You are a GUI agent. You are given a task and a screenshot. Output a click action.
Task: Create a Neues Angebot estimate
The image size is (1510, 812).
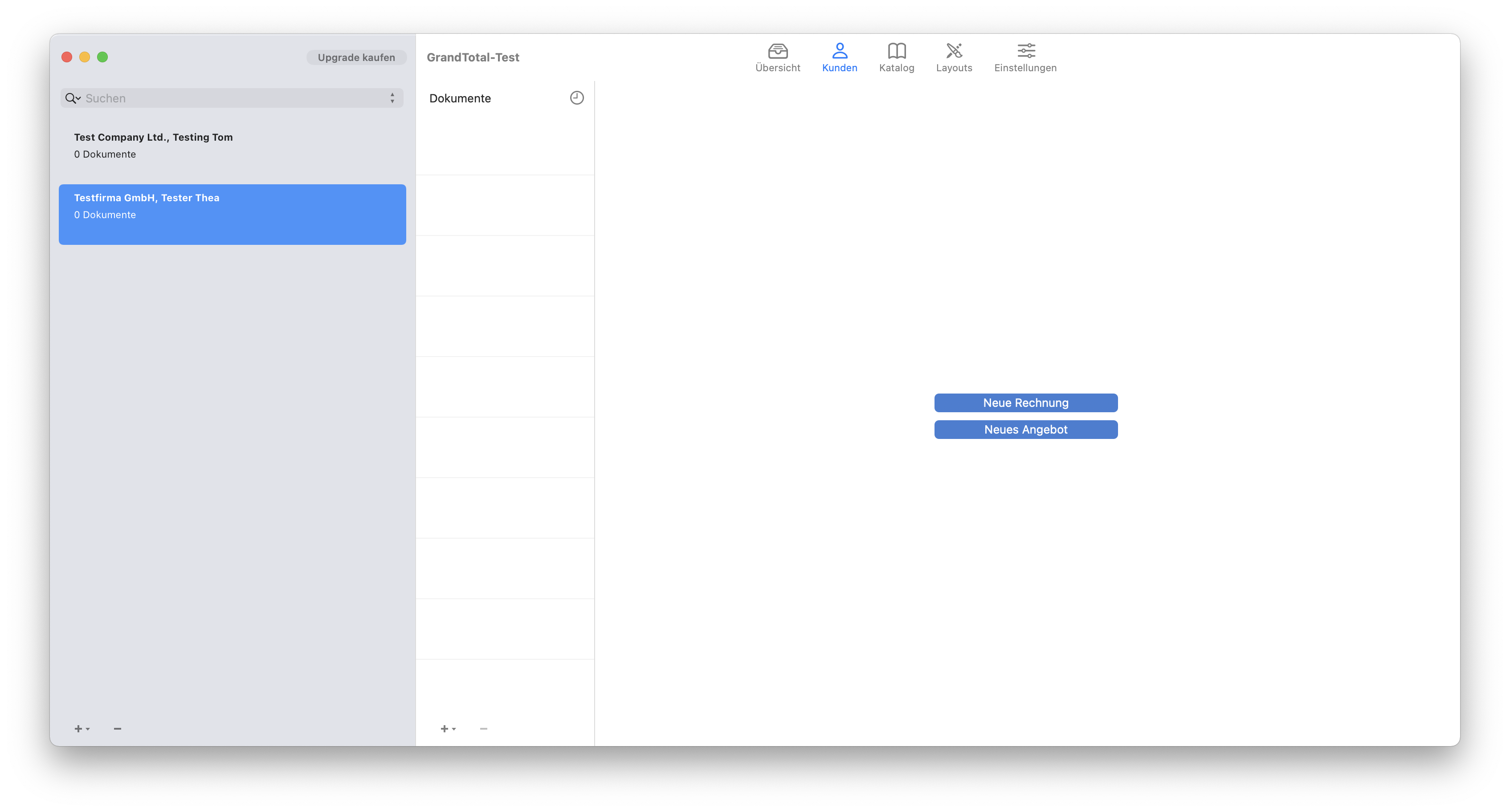point(1026,430)
